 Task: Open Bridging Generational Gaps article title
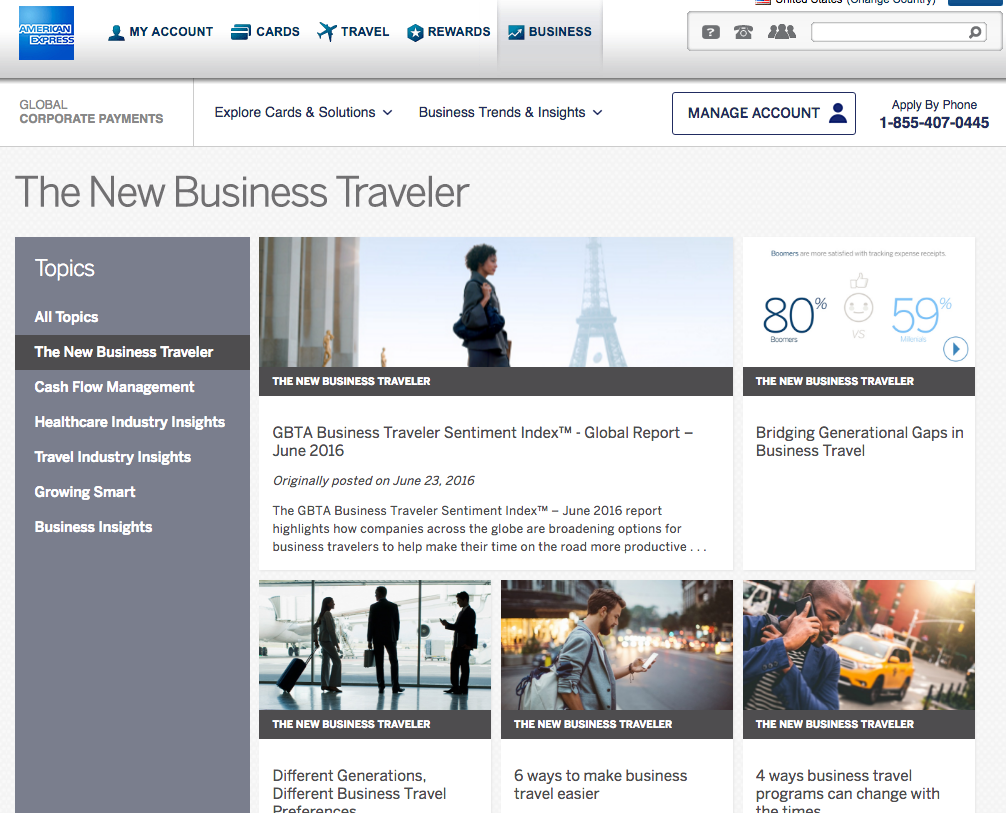(x=859, y=441)
